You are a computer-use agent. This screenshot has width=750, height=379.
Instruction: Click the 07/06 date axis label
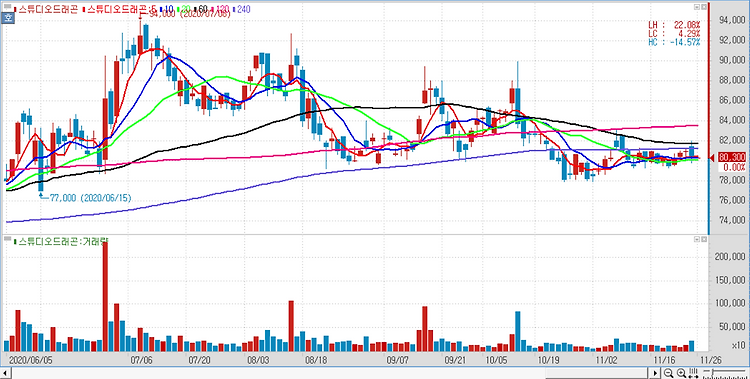coord(143,359)
